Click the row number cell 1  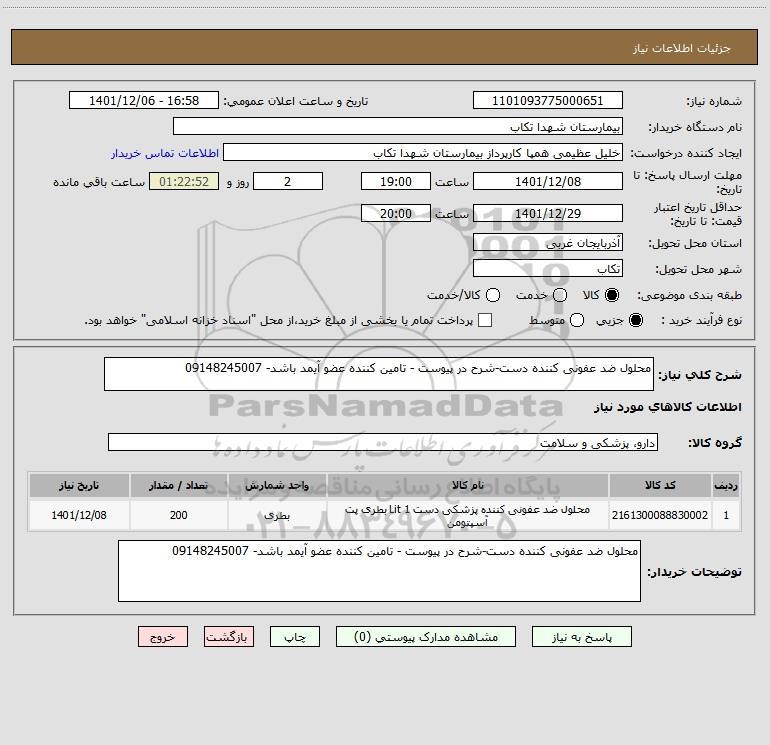(x=726, y=515)
